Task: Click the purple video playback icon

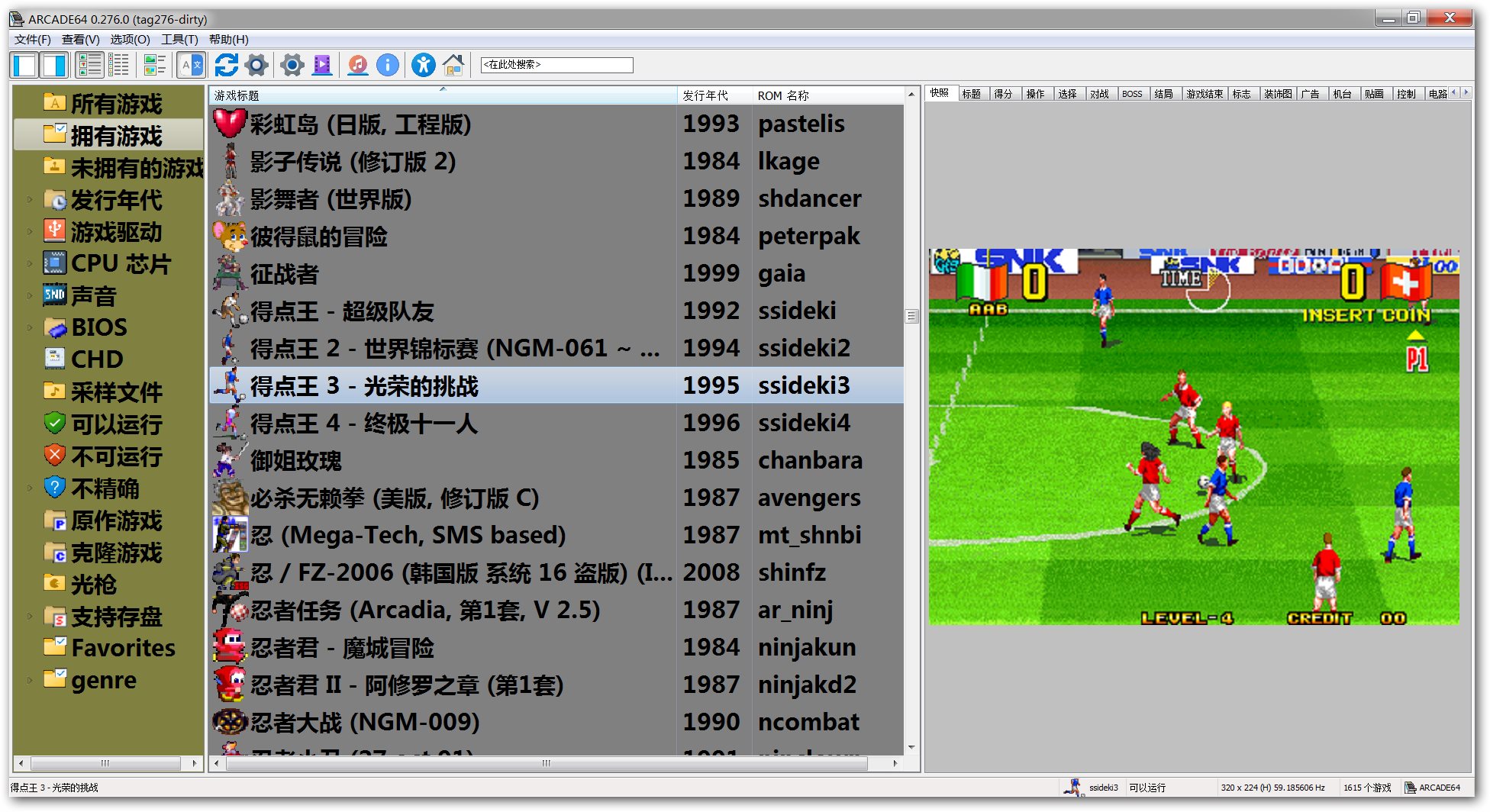Action: [x=323, y=66]
